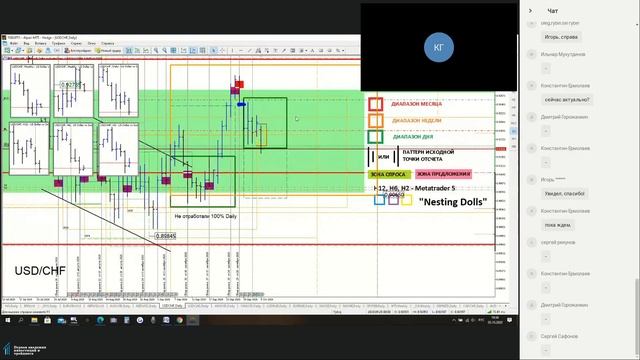Open the Файл menu in MetaTrader

click(14, 43)
